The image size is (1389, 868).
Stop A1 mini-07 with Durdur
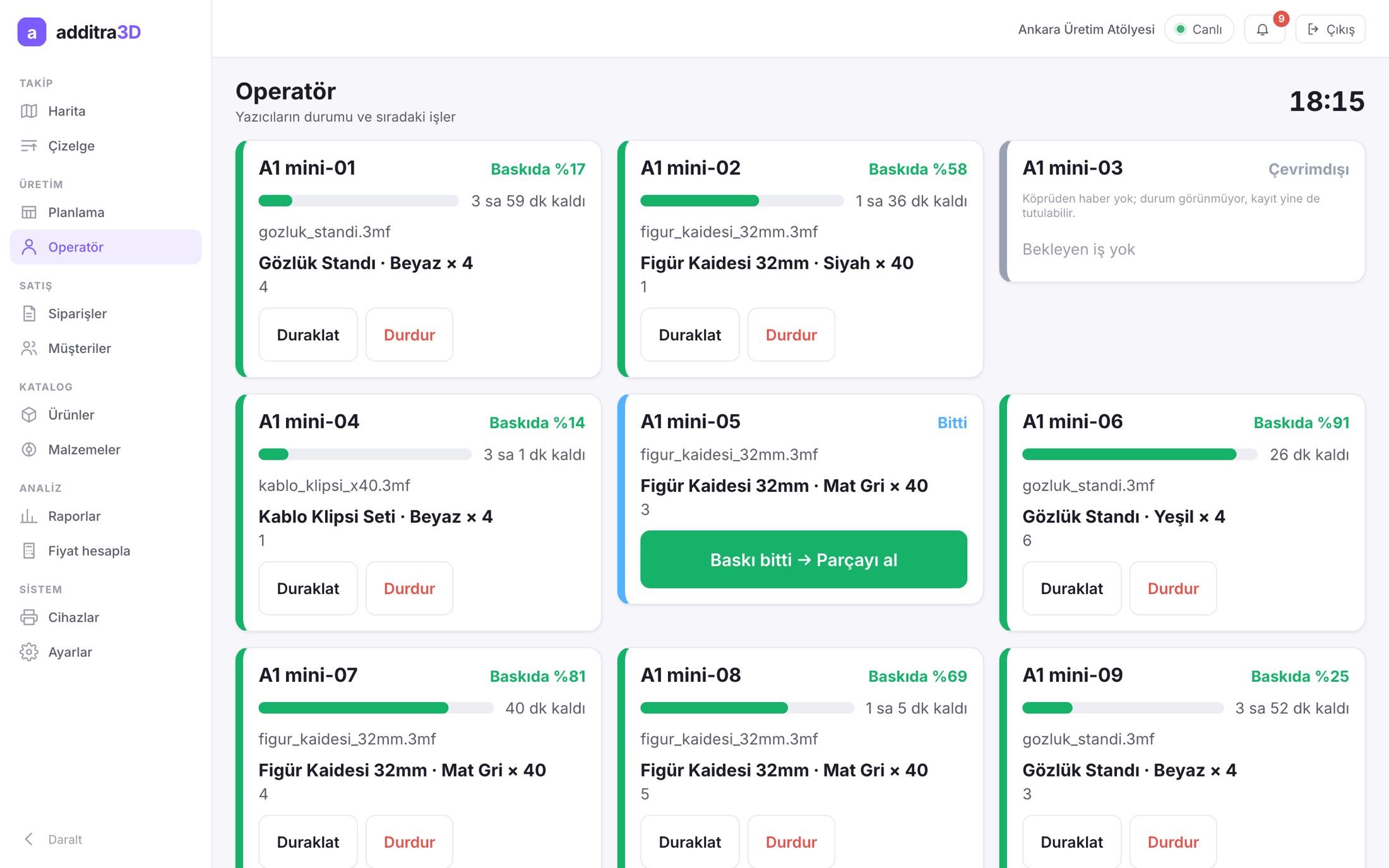pyautogui.click(x=409, y=842)
